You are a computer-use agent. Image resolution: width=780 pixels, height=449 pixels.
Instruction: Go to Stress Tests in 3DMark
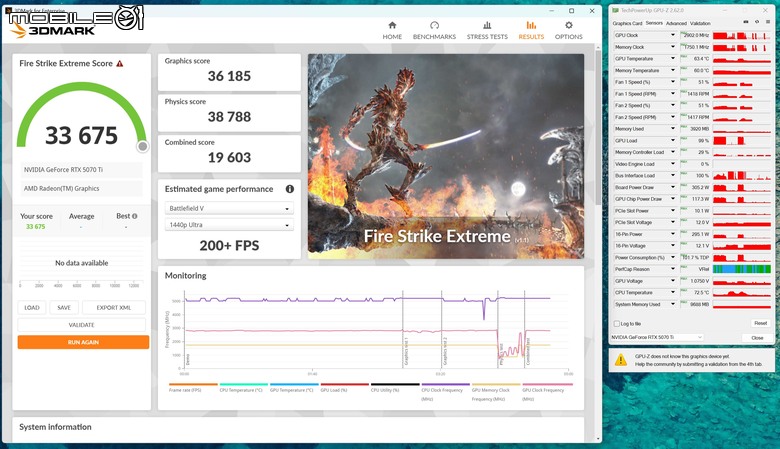[x=487, y=30]
